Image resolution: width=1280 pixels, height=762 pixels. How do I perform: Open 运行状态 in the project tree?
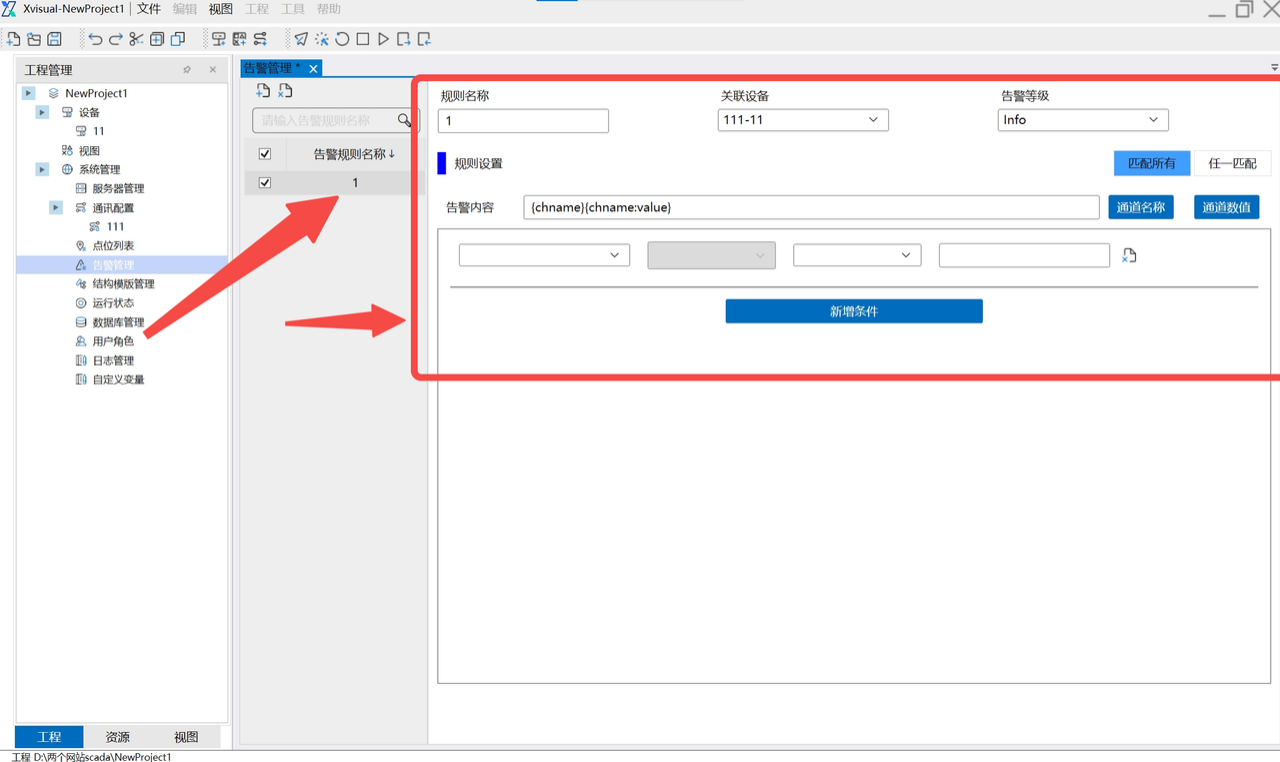point(113,303)
